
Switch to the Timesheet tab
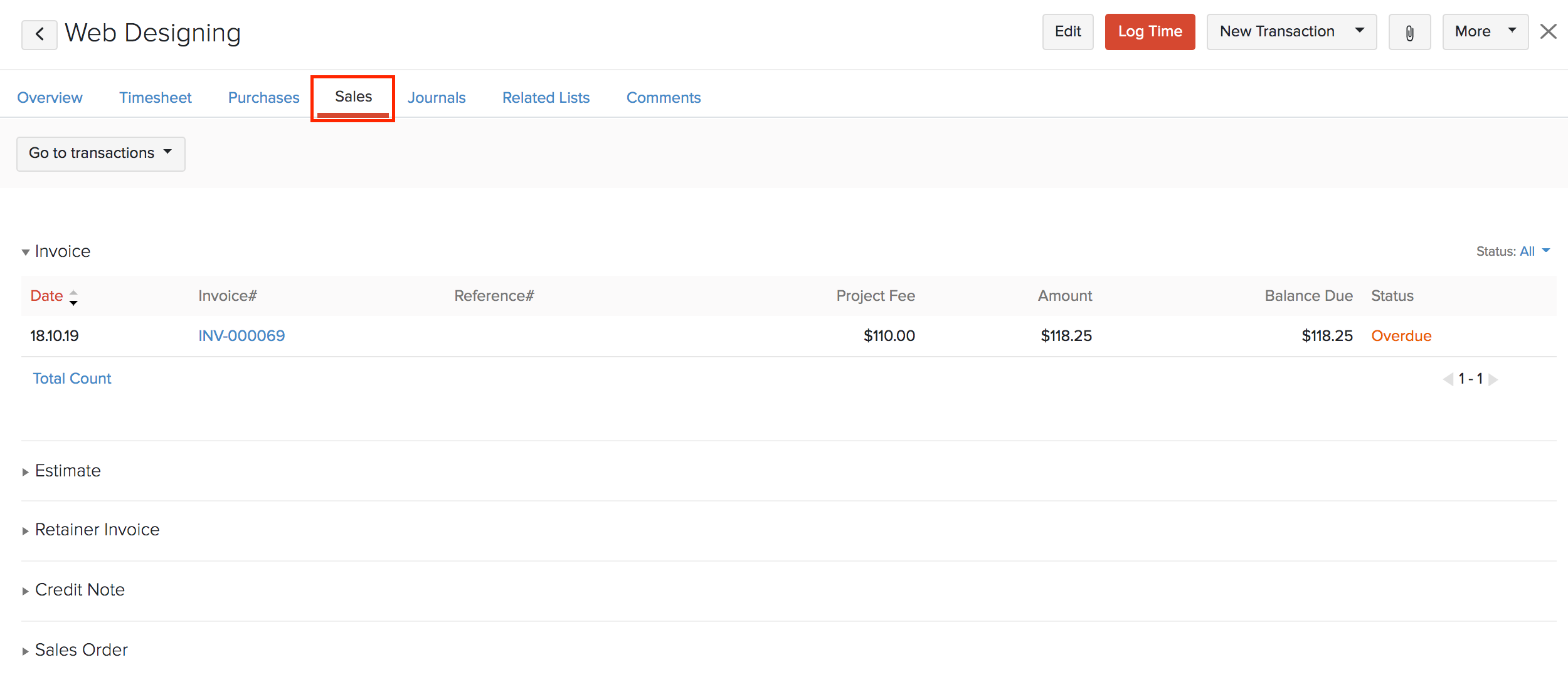tap(155, 98)
